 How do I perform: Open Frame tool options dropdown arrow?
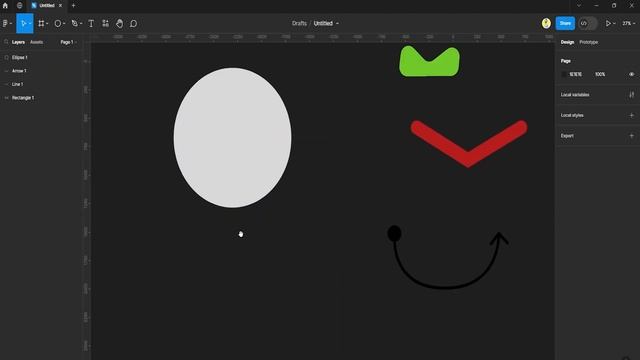pyautogui.click(x=47, y=24)
